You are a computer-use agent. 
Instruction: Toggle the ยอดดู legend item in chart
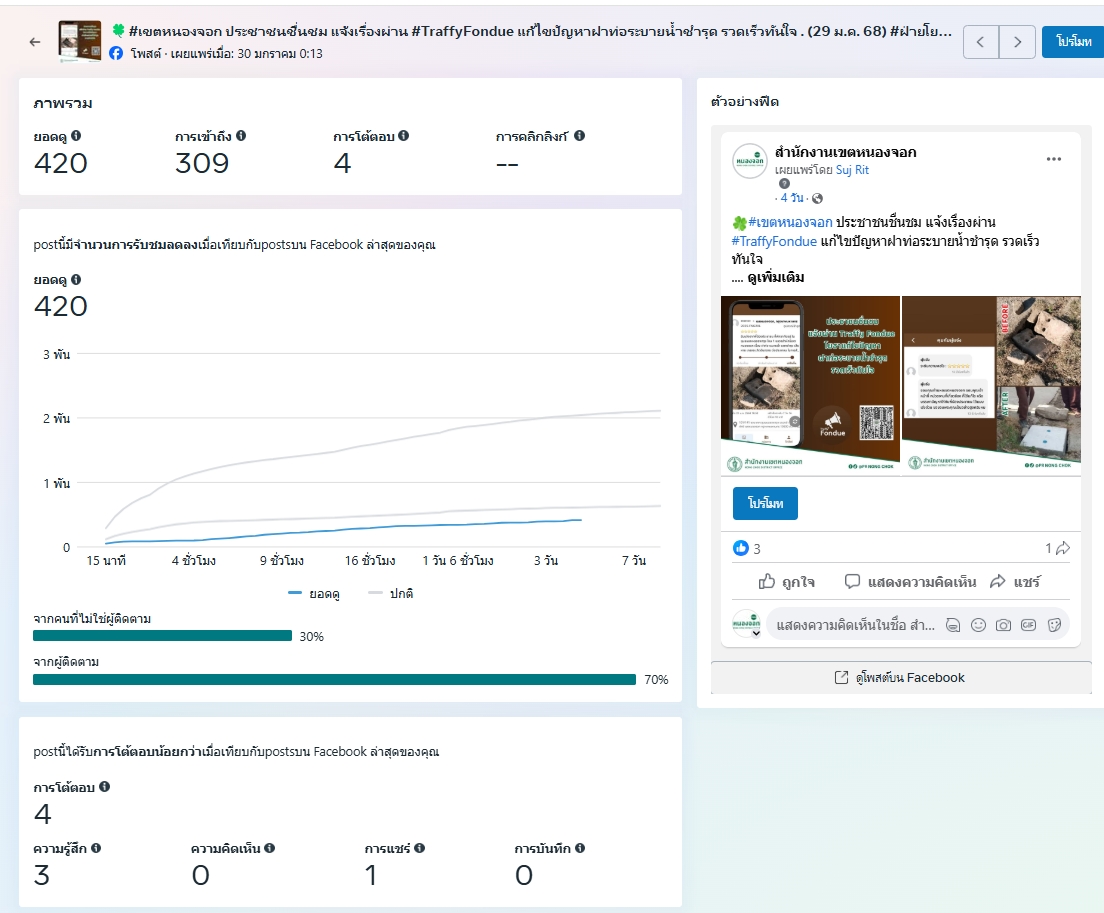(314, 593)
